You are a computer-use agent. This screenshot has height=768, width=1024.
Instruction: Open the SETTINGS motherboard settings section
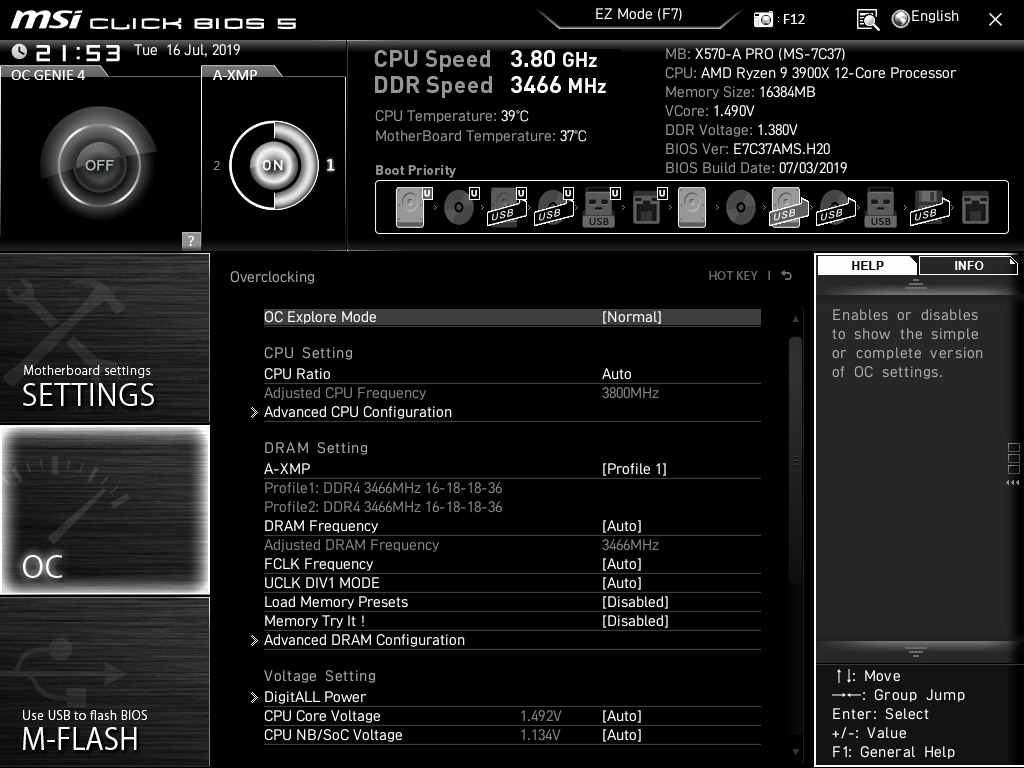(x=104, y=338)
